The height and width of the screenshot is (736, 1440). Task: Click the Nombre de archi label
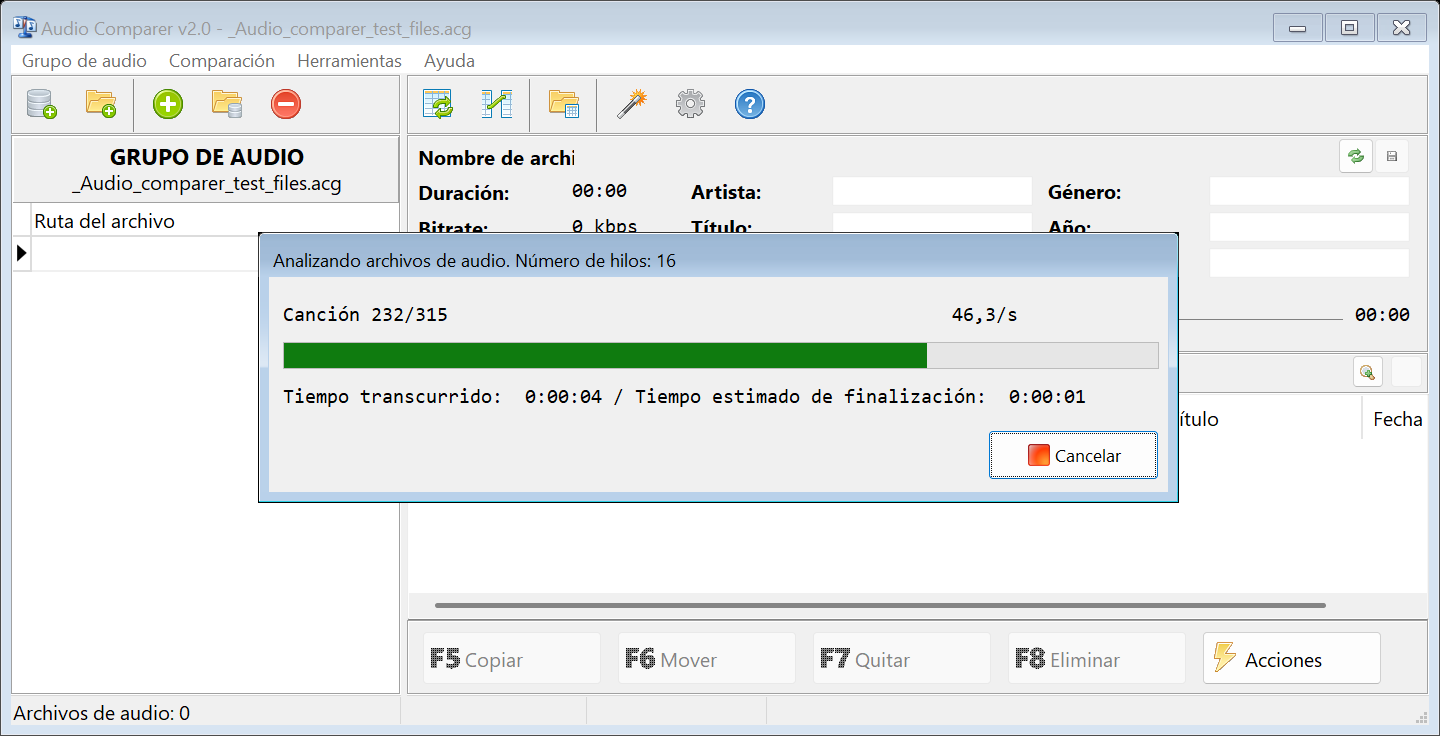click(497, 158)
